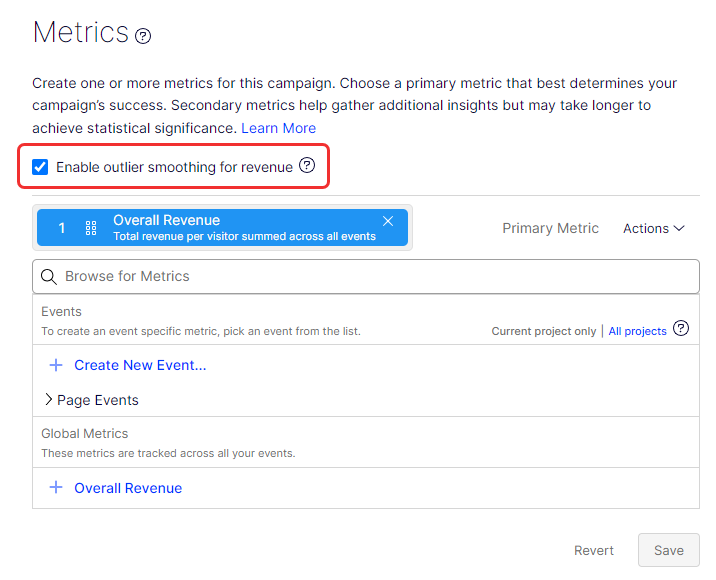Click the plus icon next to Create New Event
This screenshot has width=716, height=580.
56,365
